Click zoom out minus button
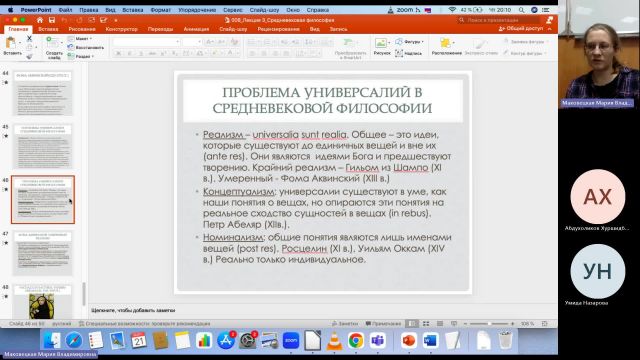Image resolution: width=640 pixels, height=360 pixels. coord(465,324)
